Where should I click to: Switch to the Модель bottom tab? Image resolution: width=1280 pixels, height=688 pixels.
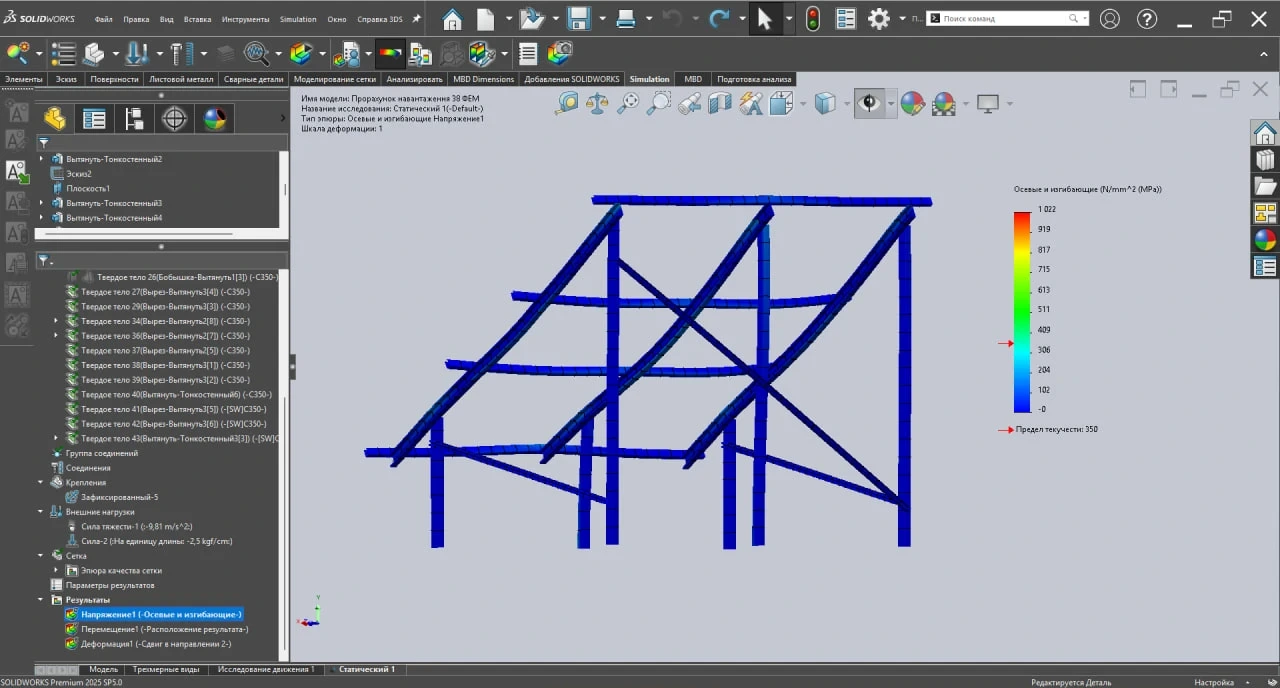point(103,669)
